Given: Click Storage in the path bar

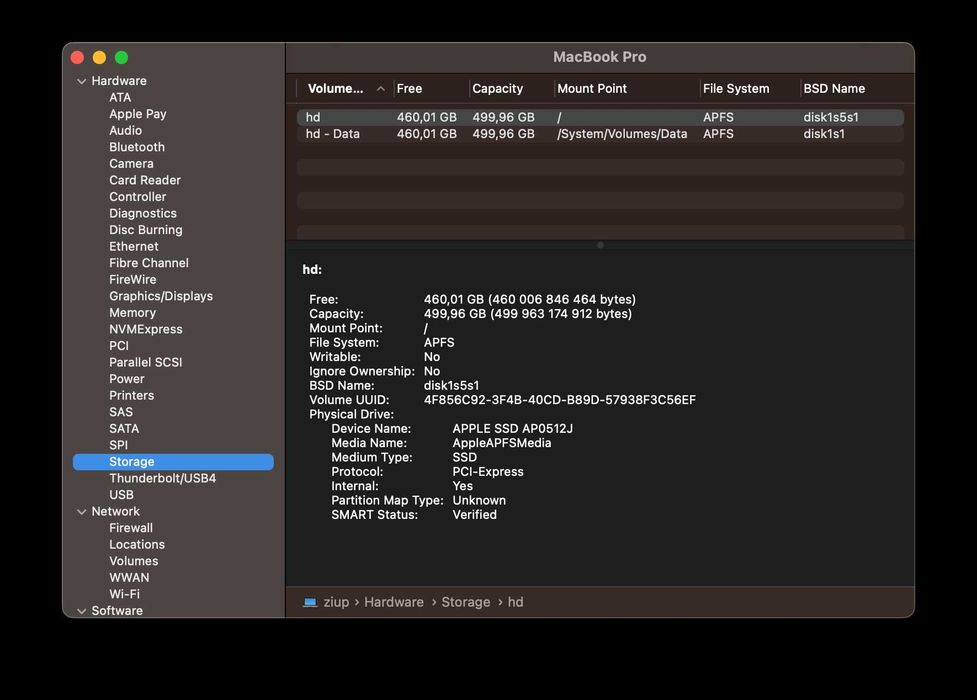Looking at the screenshot, I should (465, 602).
